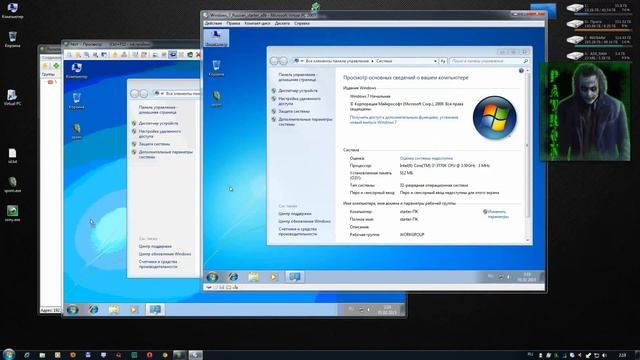
Task: Open the Компакт-диск menu in Virtual PC
Action: pos(257,23)
